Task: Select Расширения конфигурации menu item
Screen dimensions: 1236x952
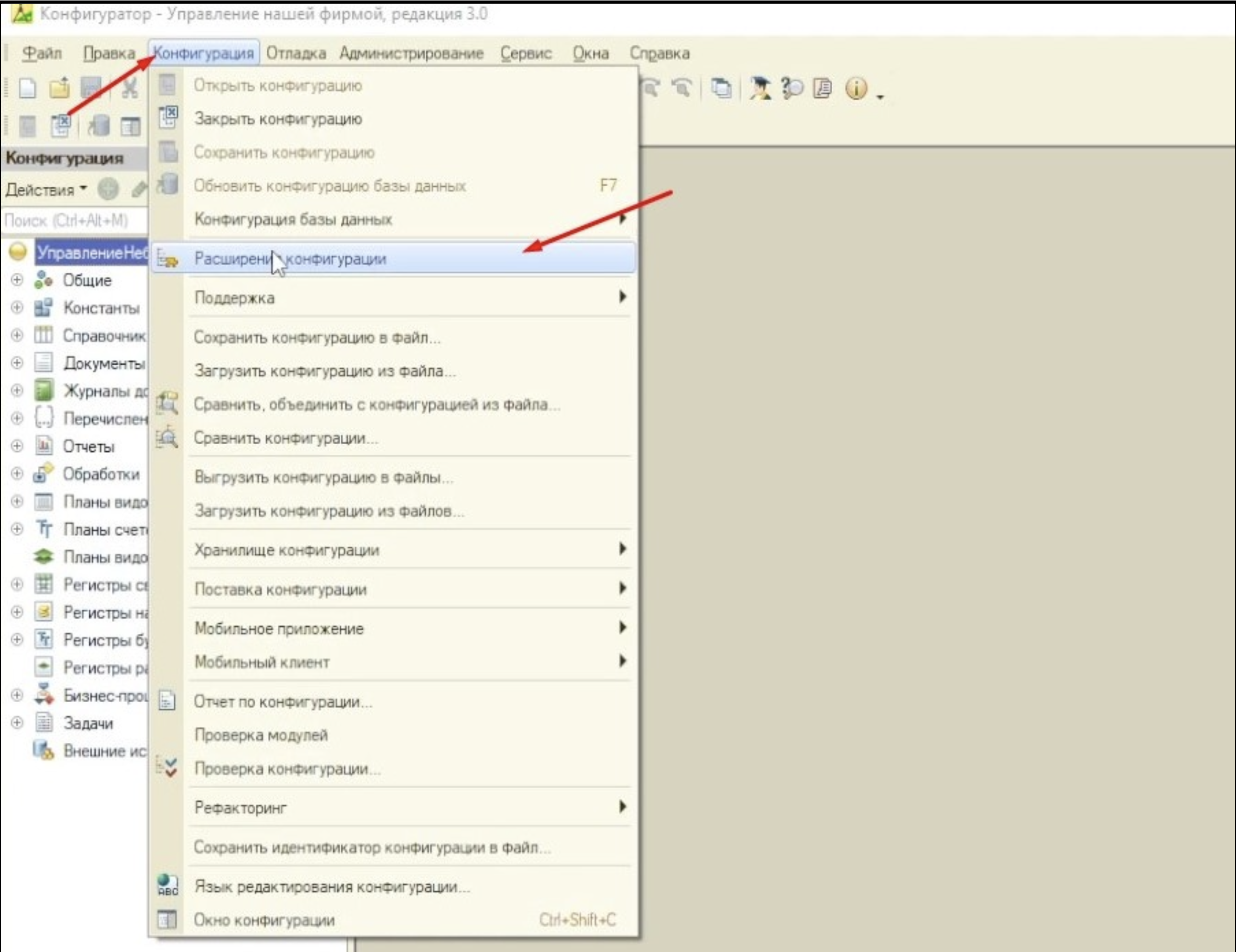Action: click(394, 259)
